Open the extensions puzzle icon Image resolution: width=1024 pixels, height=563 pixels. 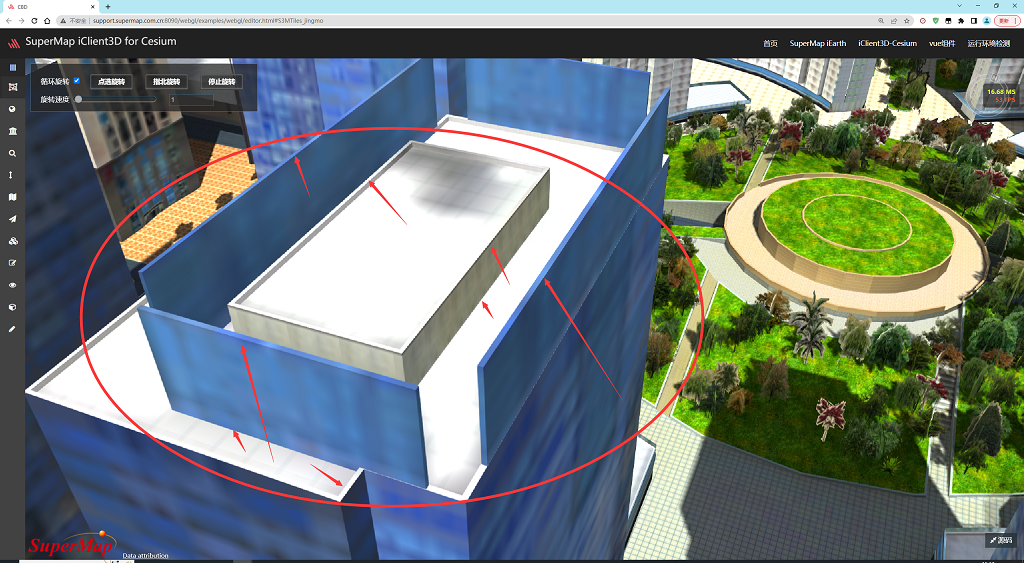[x=961, y=21]
